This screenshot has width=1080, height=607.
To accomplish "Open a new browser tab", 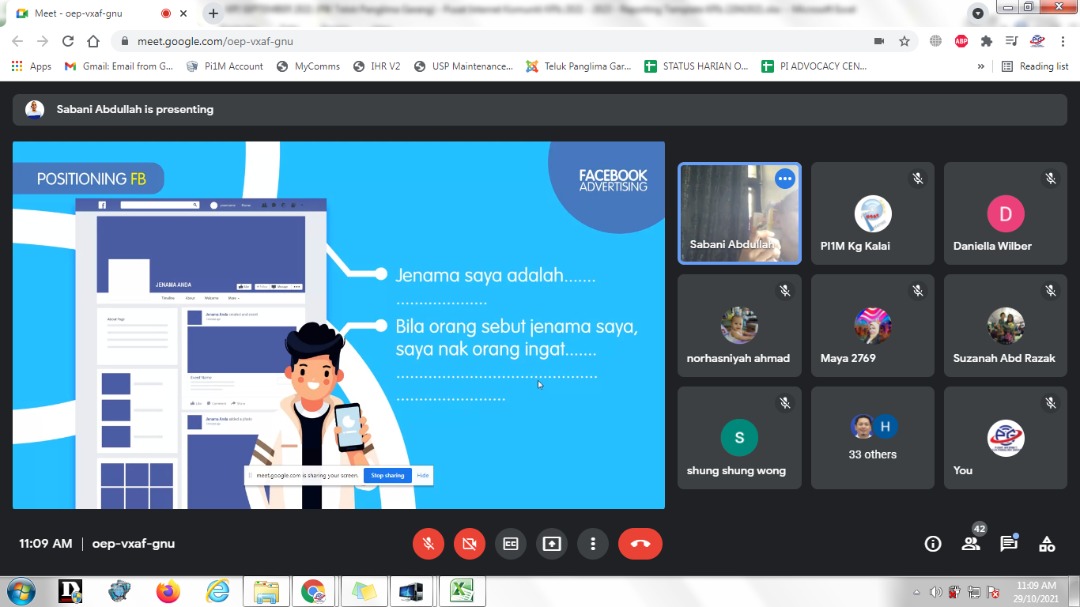I will pos(213,13).
